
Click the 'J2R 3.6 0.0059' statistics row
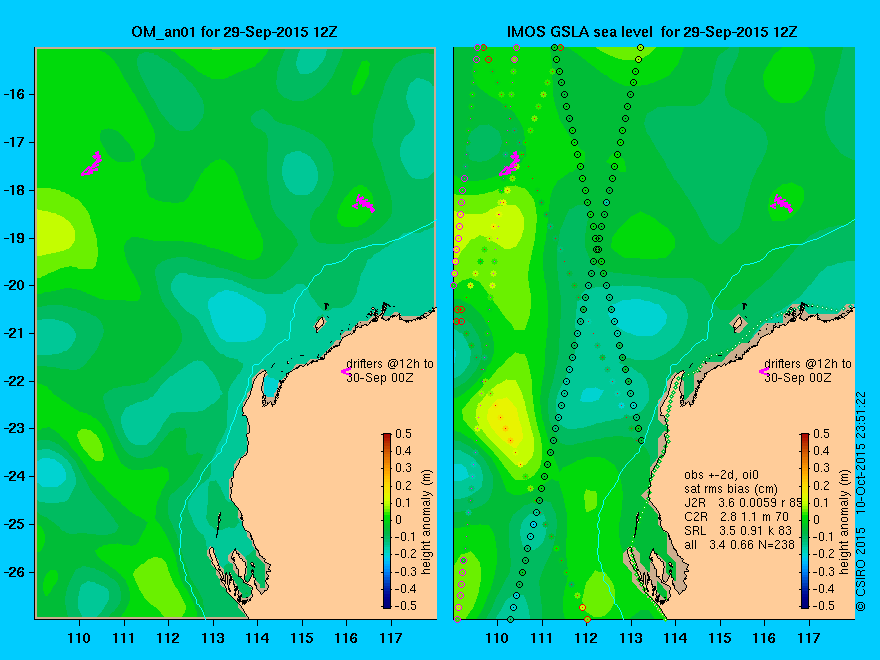[x=743, y=503]
